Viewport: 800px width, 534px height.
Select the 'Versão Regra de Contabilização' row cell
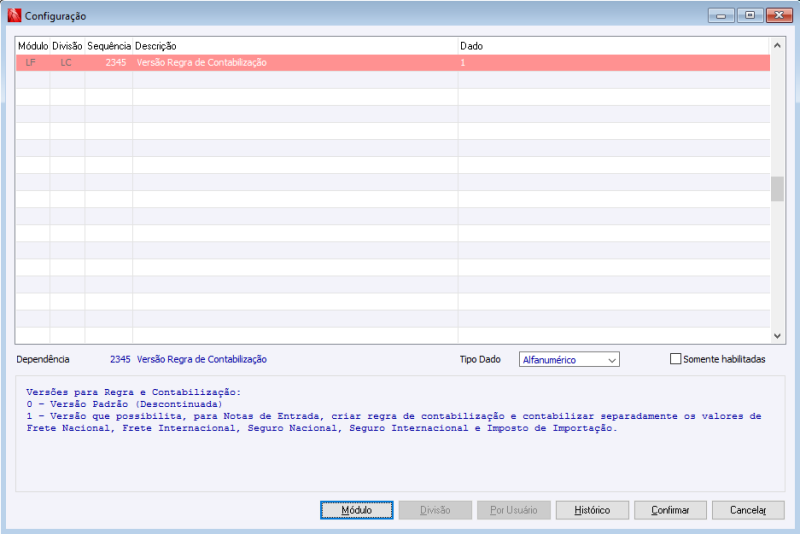pos(295,63)
